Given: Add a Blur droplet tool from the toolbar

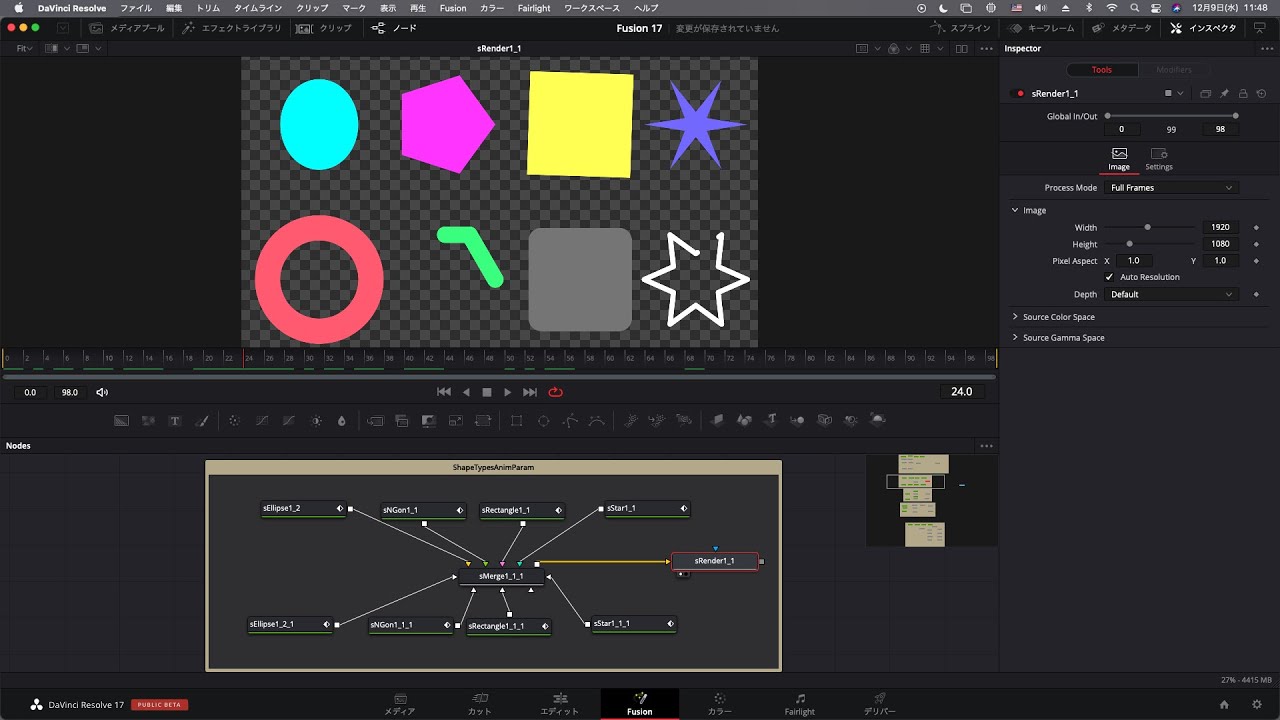Looking at the screenshot, I should 341,421.
